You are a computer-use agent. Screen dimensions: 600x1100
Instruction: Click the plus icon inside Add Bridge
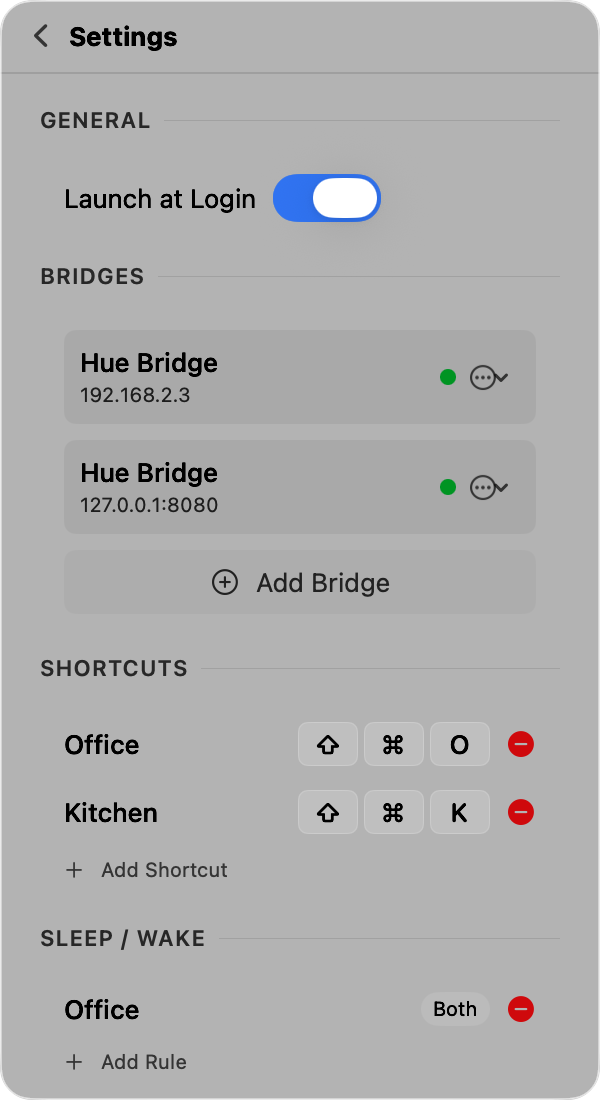tap(225, 582)
